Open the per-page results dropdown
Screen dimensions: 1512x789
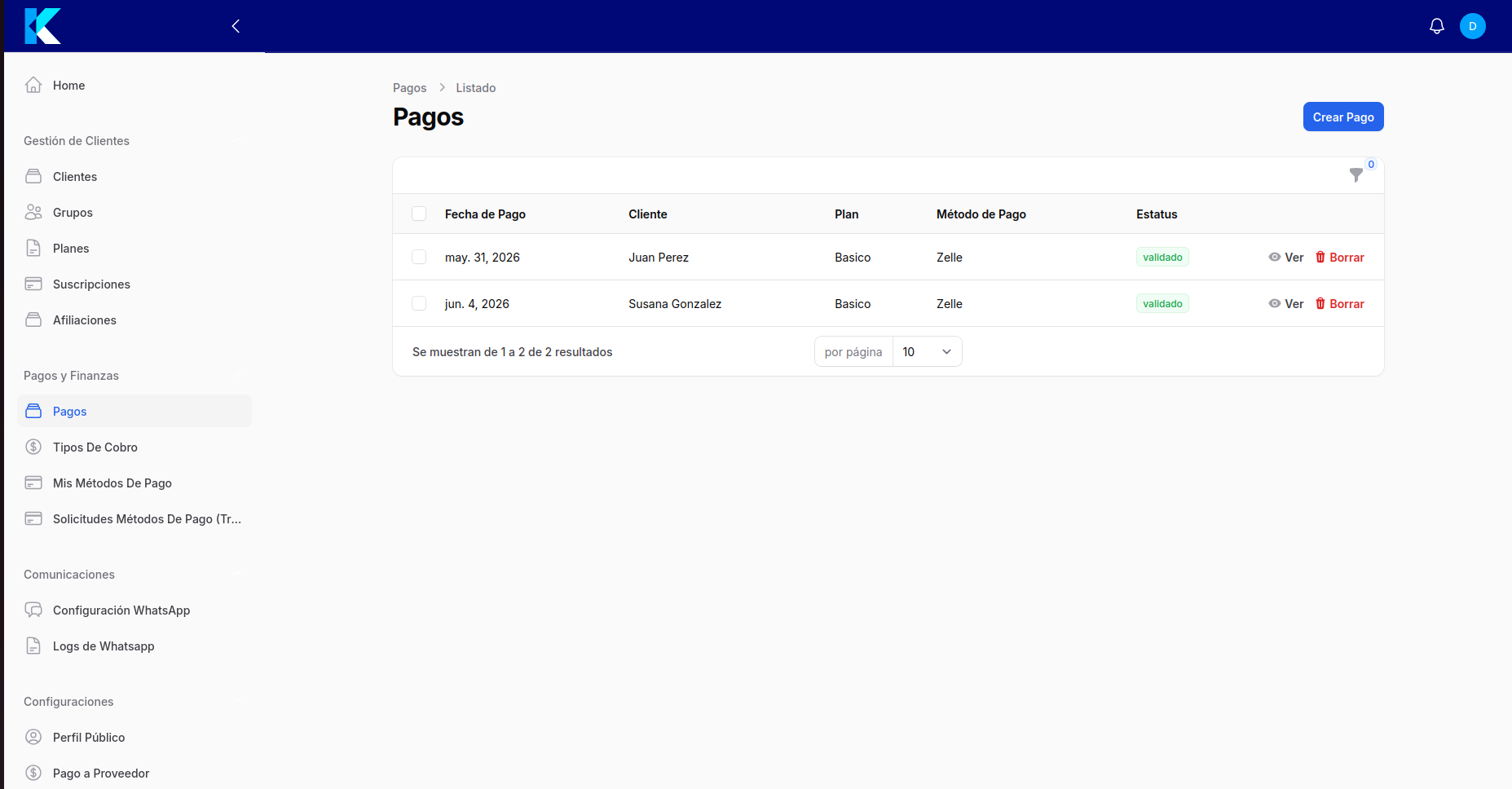[928, 351]
